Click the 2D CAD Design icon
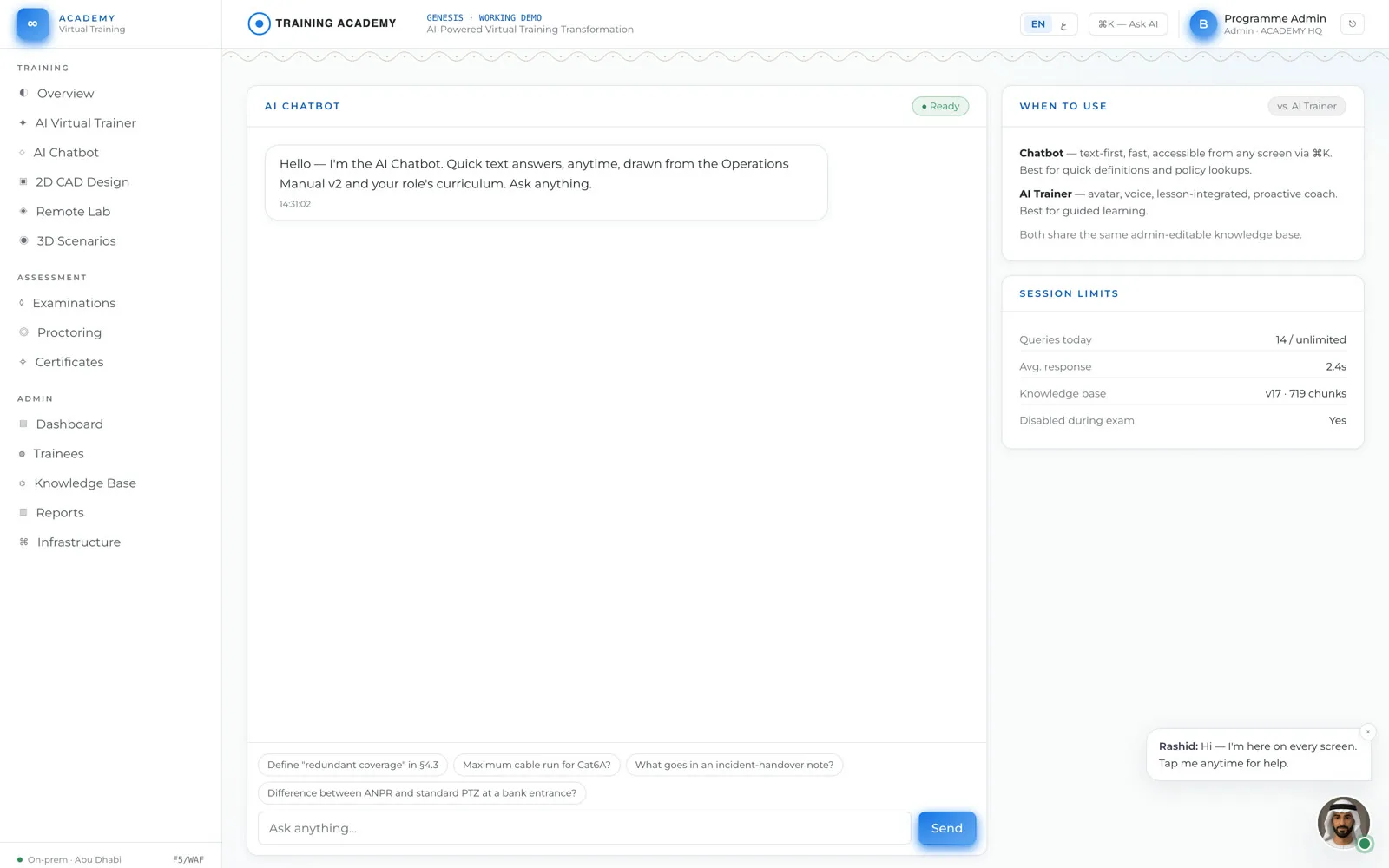Screen dimensions: 1389x868 pos(23,181)
